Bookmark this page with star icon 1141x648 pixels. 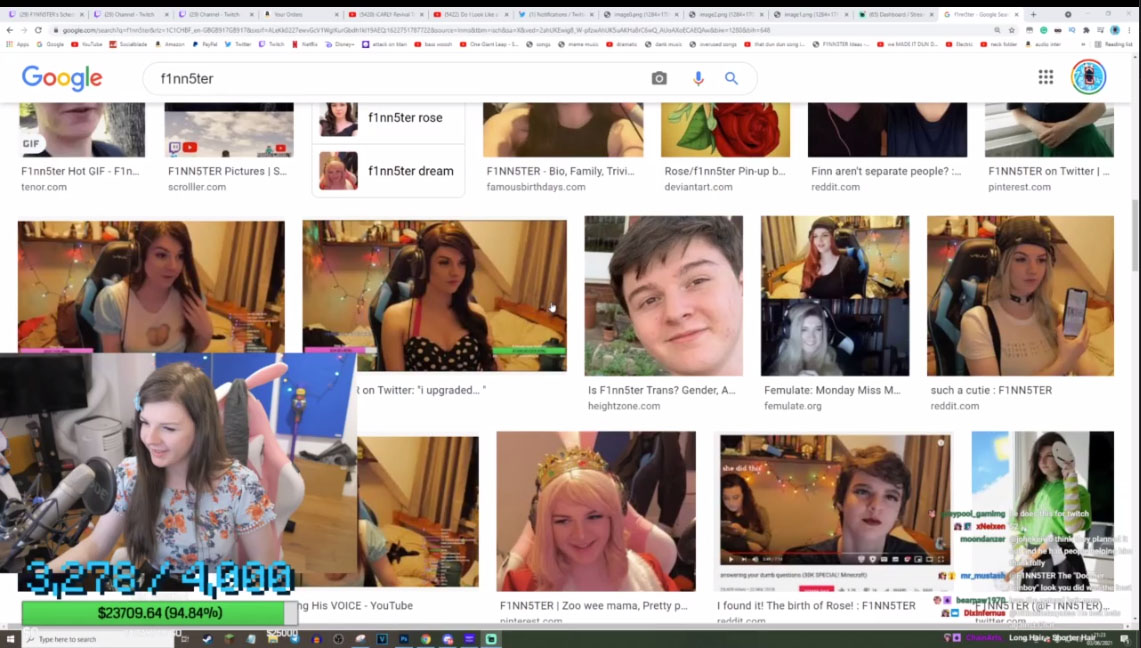pos(1011,30)
